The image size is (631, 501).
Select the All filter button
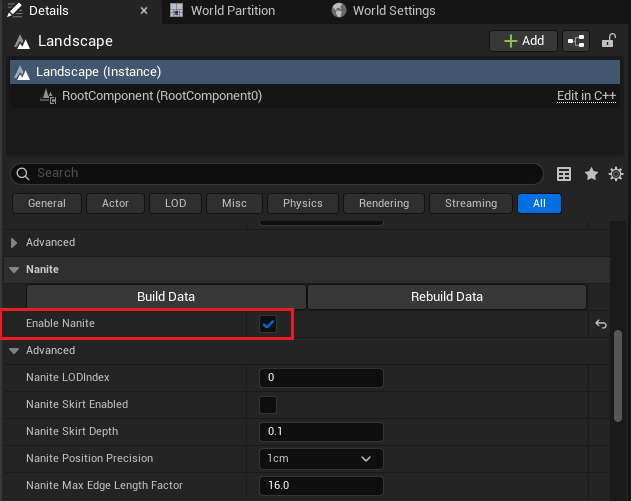point(539,203)
